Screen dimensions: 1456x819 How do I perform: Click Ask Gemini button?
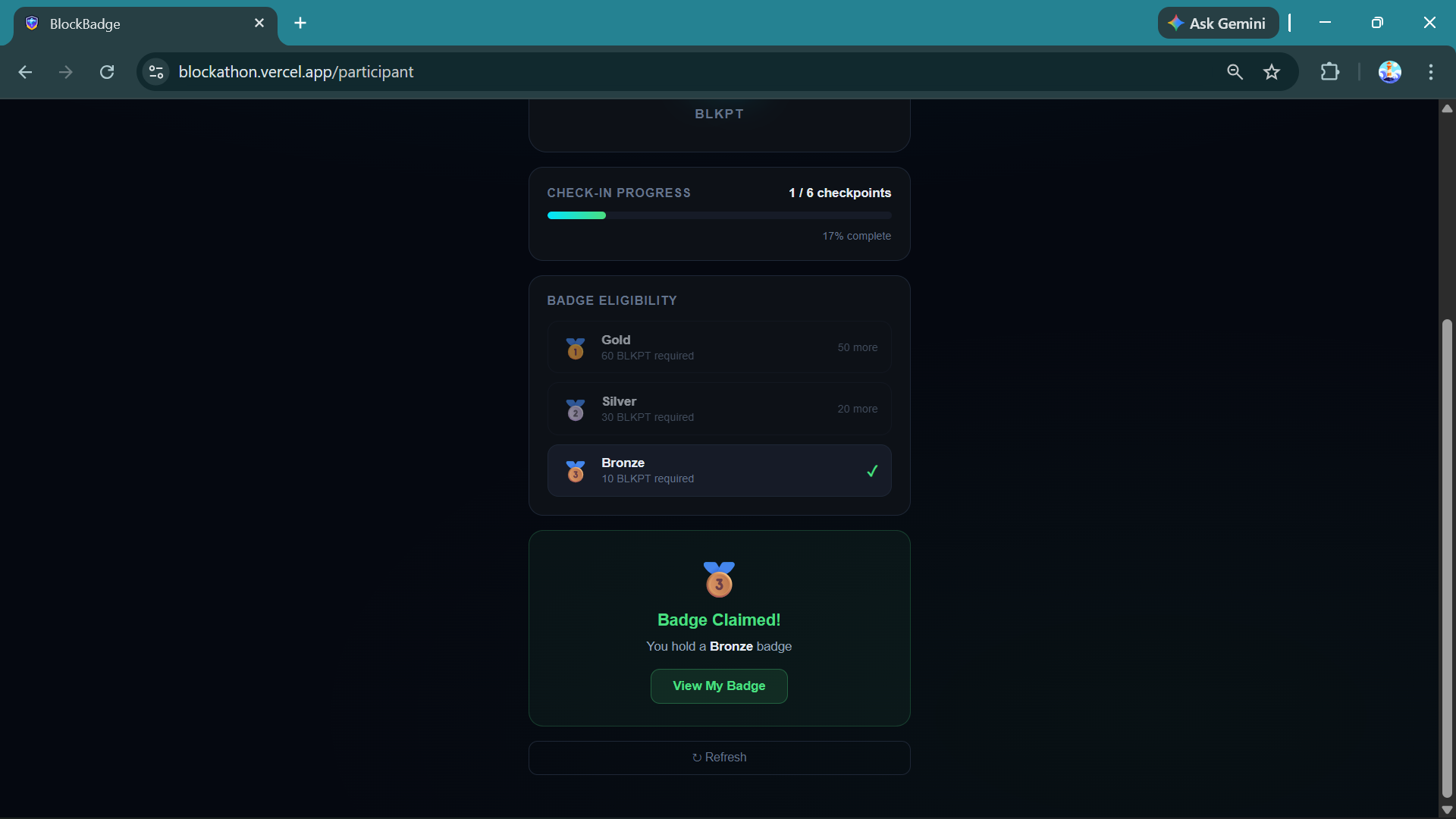click(1218, 23)
